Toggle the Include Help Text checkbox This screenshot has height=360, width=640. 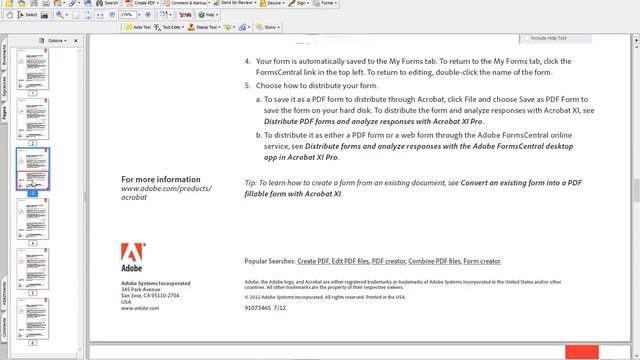click(x=527, y=38)
